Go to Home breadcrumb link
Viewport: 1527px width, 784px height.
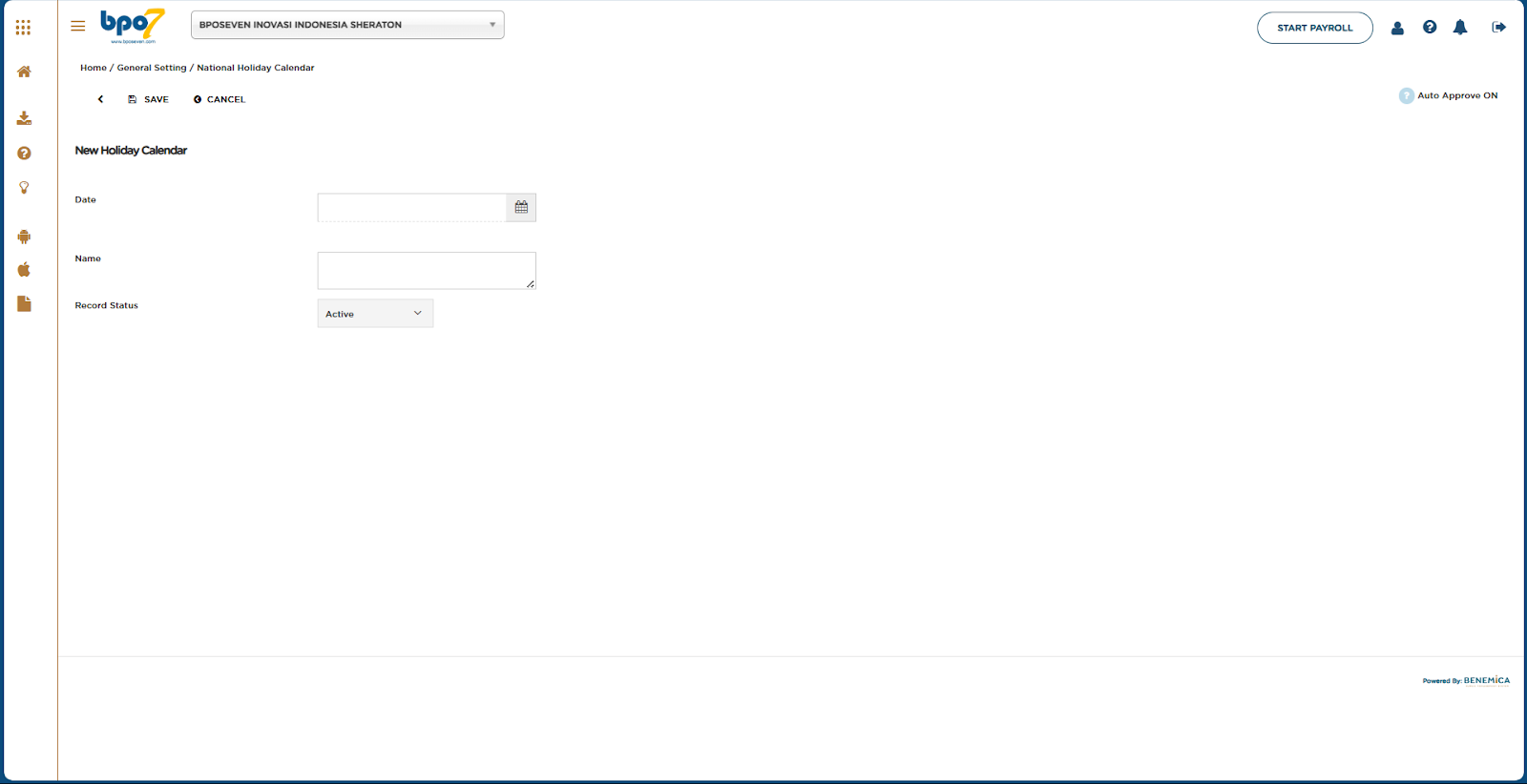point(94,68)
